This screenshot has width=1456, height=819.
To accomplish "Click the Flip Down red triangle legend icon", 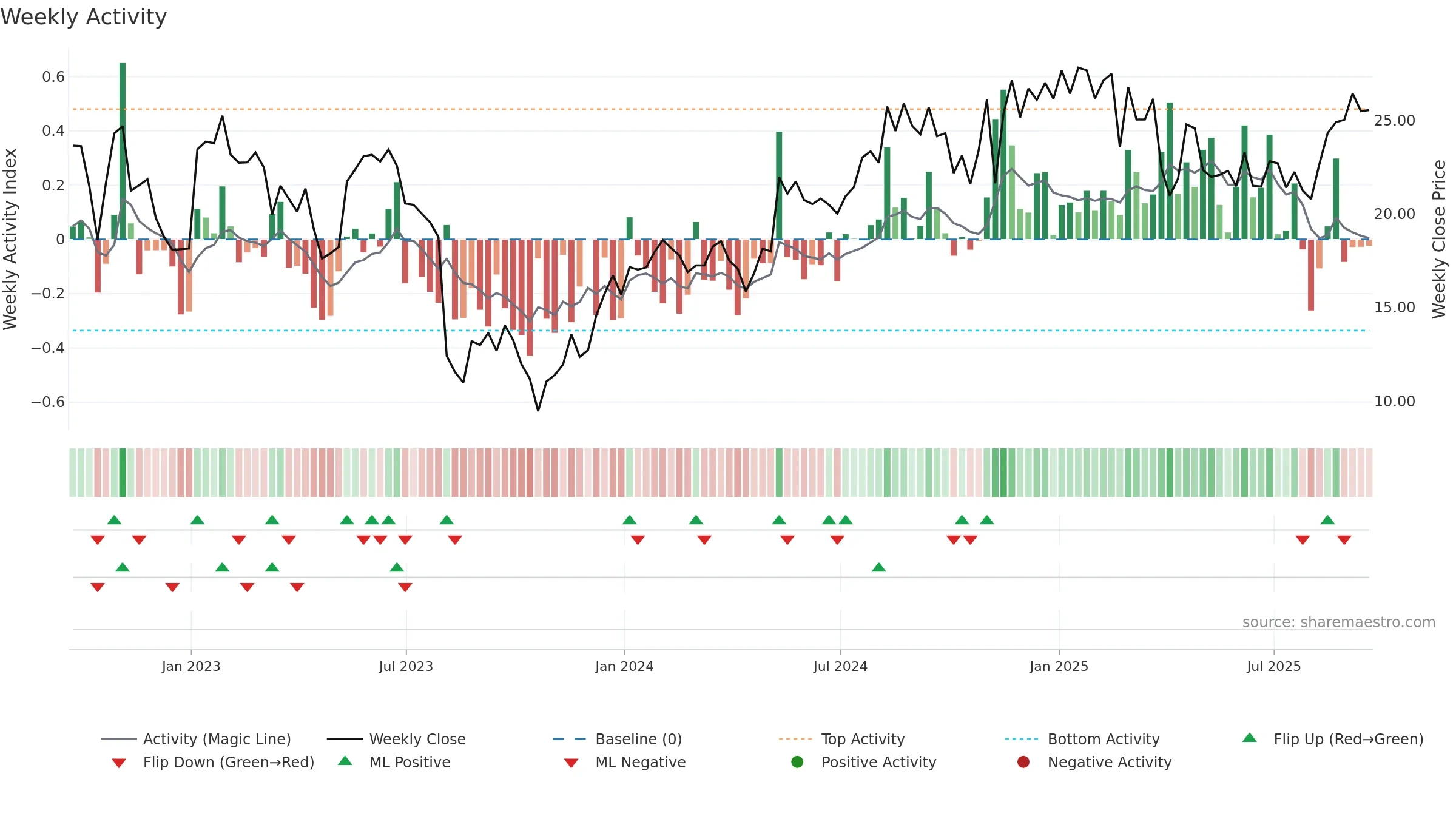I will point(119,763).
